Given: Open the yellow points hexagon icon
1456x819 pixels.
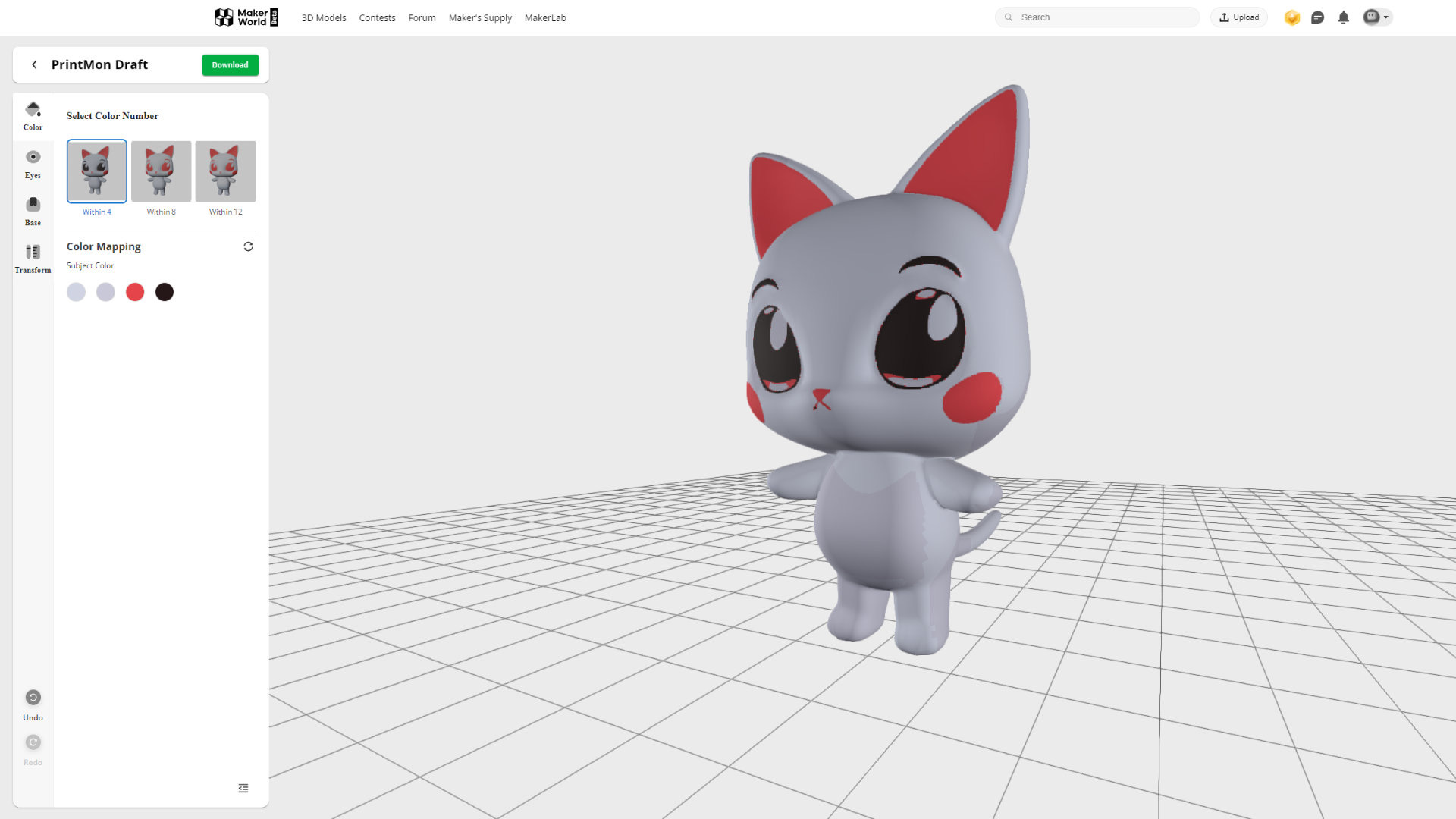Looking at the screenshot, I should pos(1292,17).
